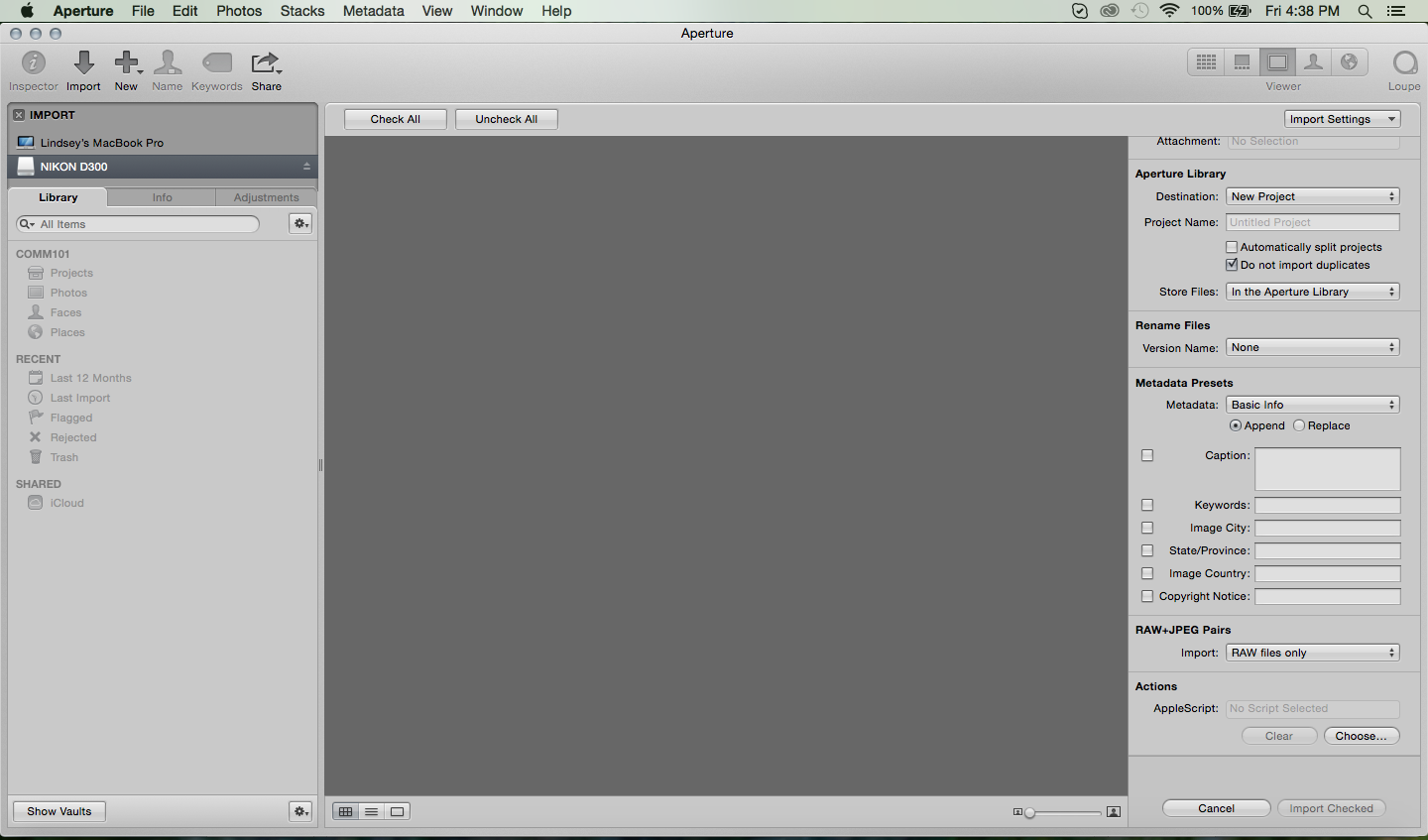
Task: Click the Import arrow icon in toolbar
Action: pos(84,62)
